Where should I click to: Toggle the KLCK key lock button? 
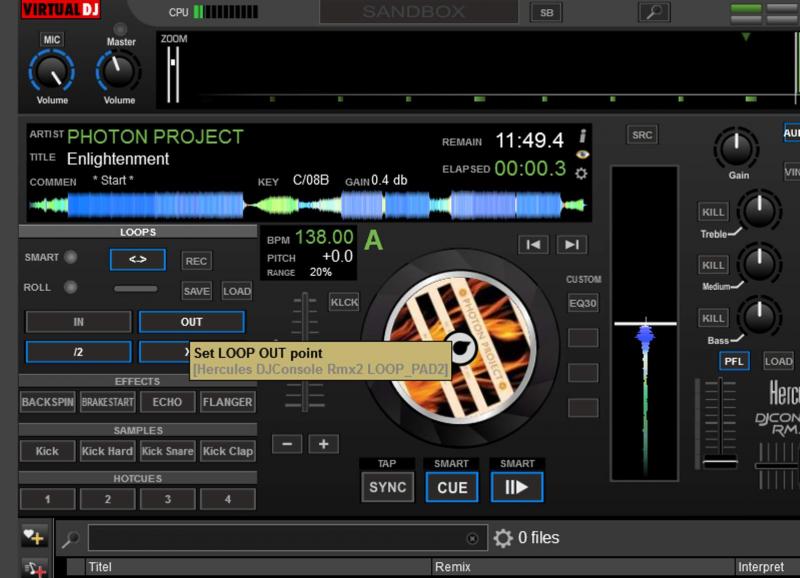(344, 302)
